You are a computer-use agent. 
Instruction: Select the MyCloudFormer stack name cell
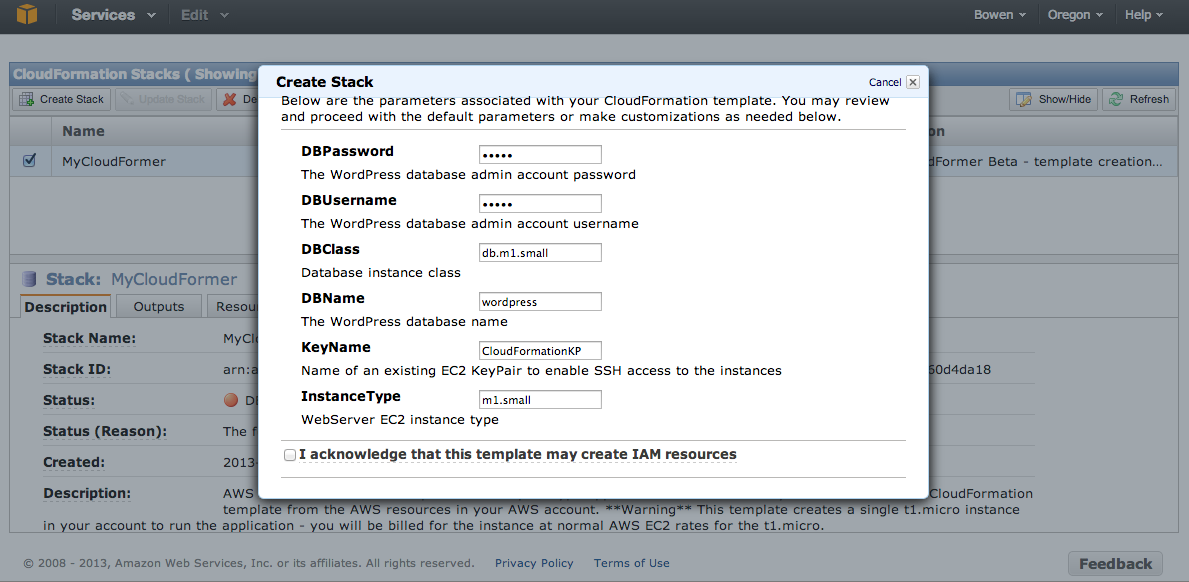pyautogui.click(x=114, y=161)
